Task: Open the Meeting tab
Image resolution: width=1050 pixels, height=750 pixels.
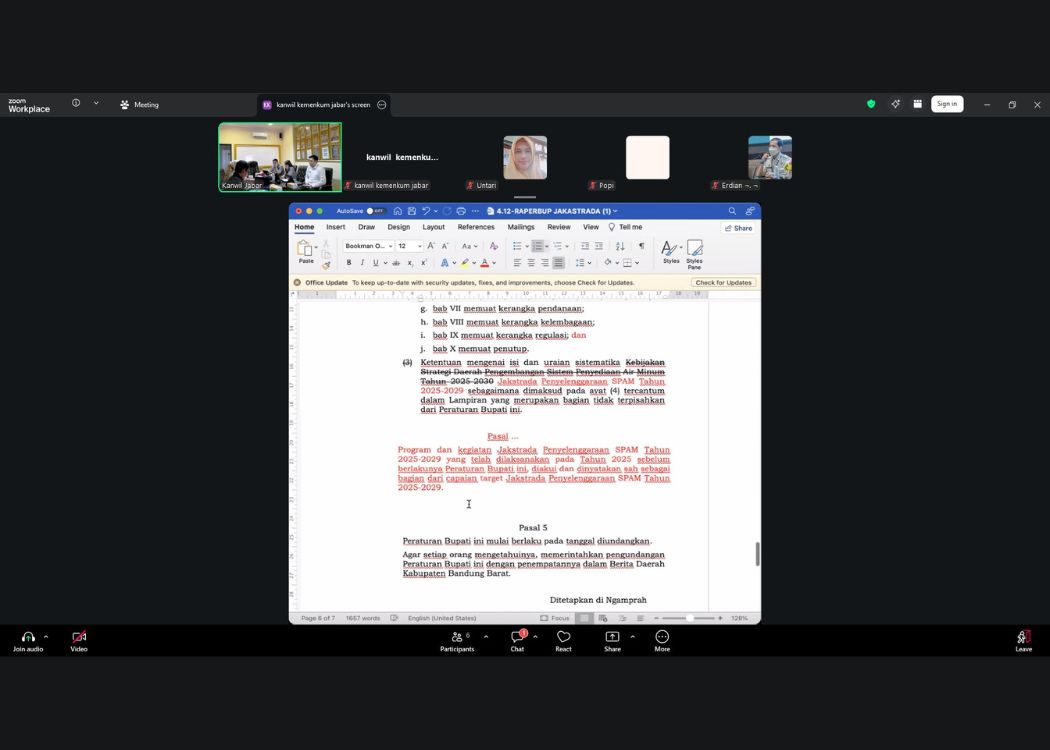Action: 139,104
